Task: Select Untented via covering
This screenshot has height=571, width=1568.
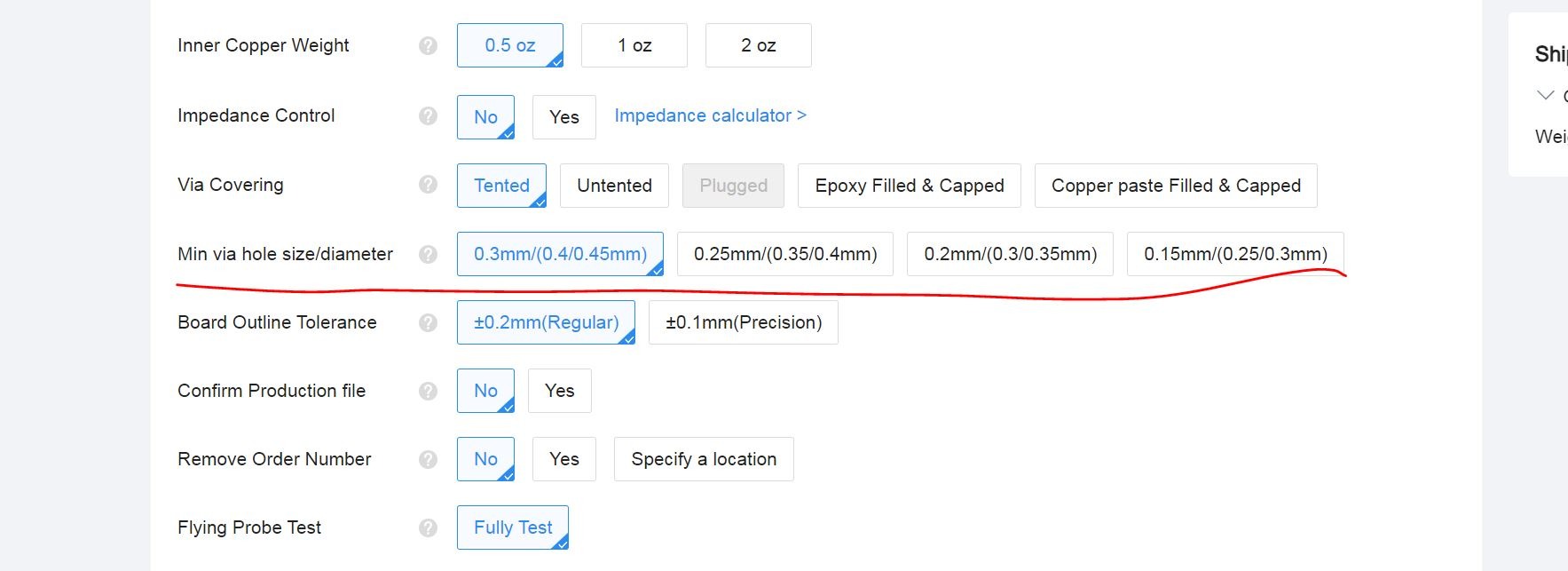Action: click(614, 186)
